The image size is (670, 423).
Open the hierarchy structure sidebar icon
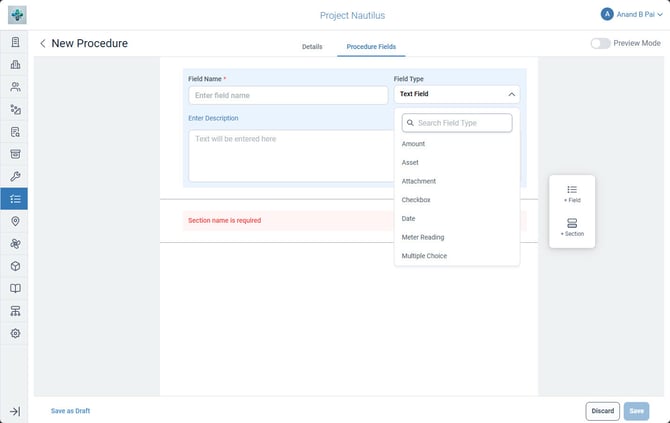point(15,311)
